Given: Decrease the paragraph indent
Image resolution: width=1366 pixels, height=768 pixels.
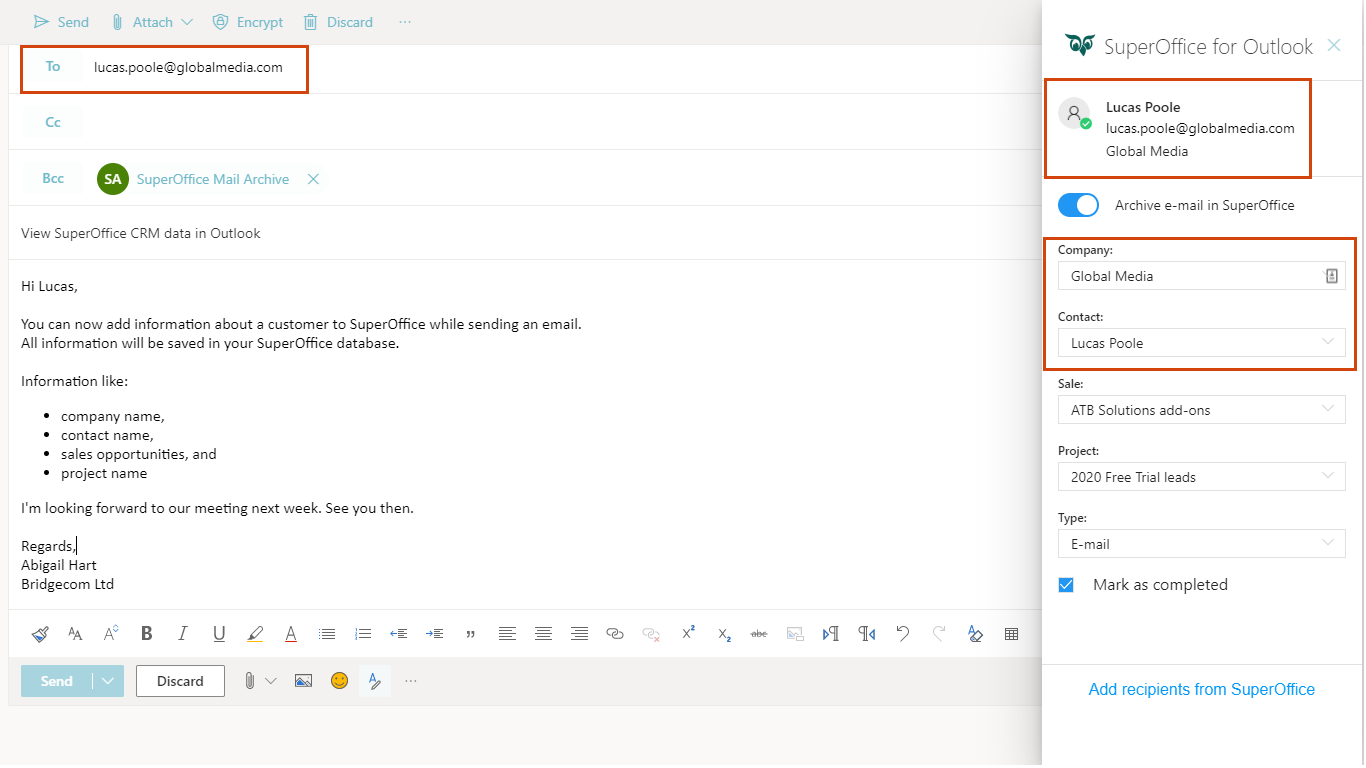Looking at the screenshot, I should tap(399, 633).
